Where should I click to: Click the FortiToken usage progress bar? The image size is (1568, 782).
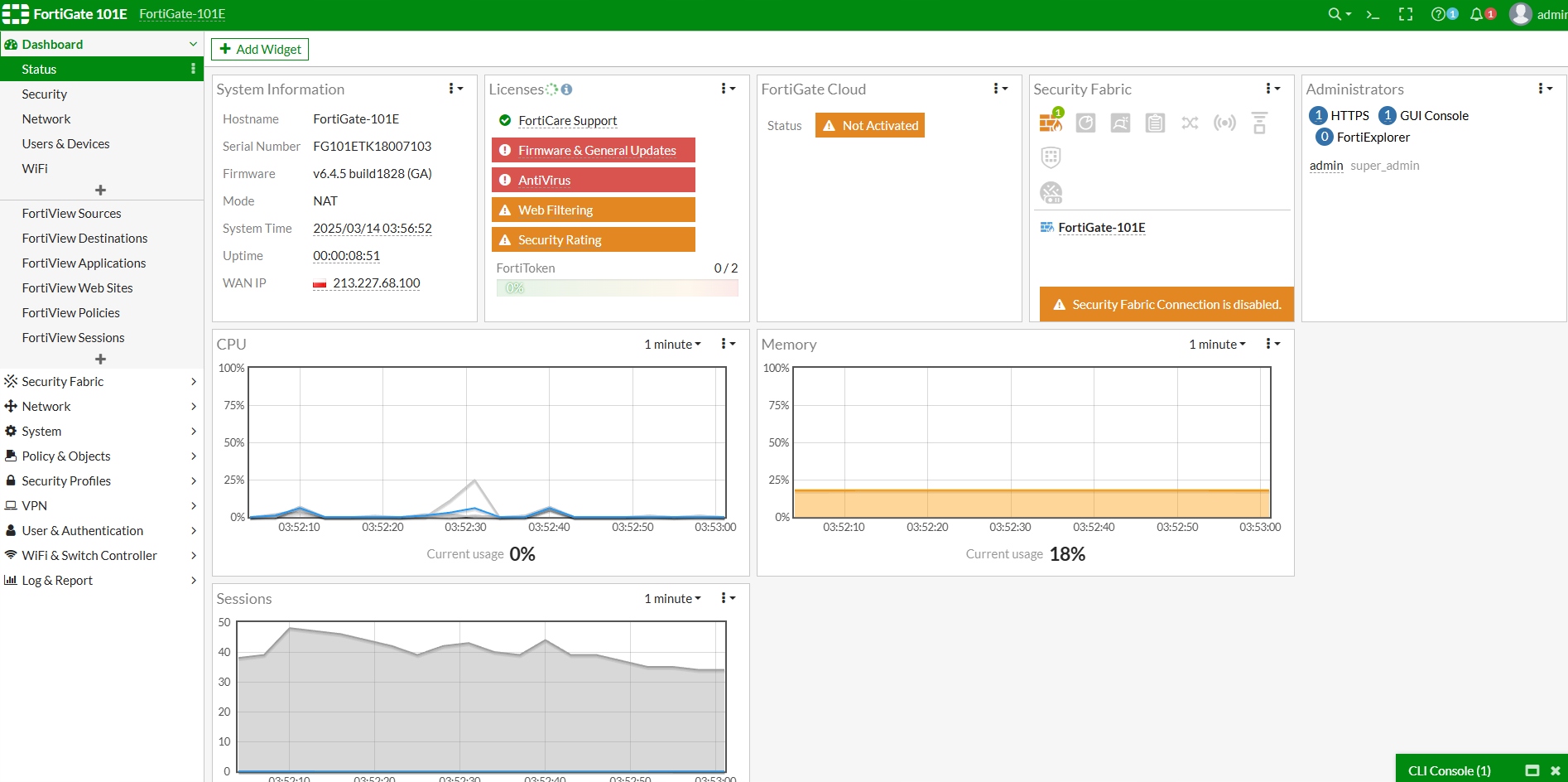[617, 288]
